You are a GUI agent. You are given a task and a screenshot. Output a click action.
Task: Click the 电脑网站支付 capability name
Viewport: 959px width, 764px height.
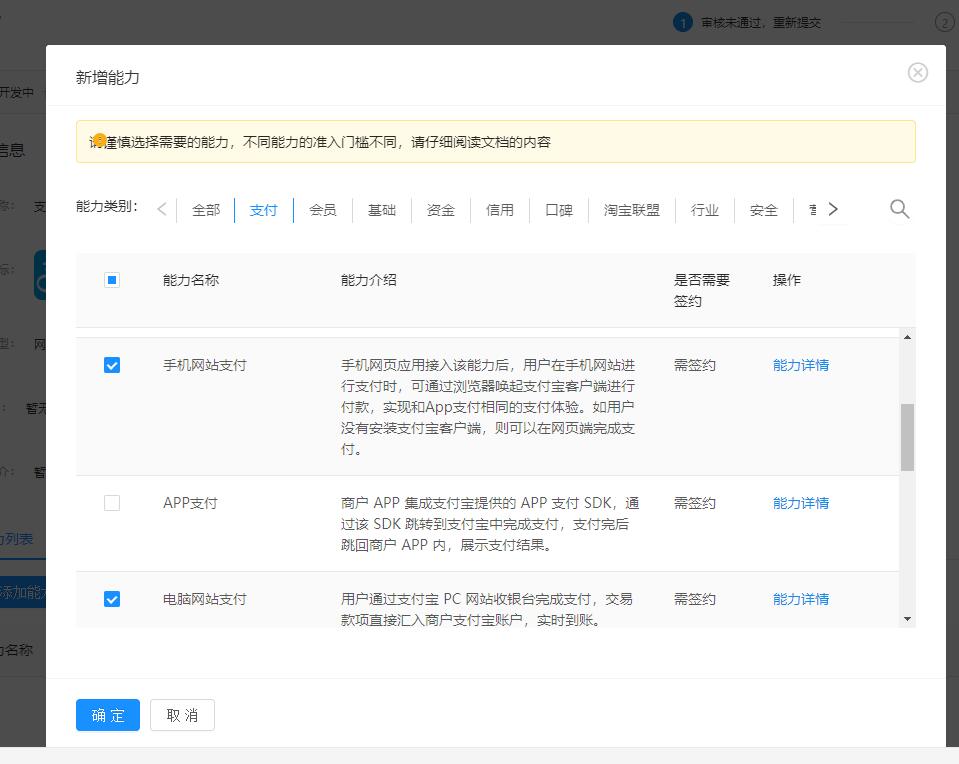coord(204,599)
